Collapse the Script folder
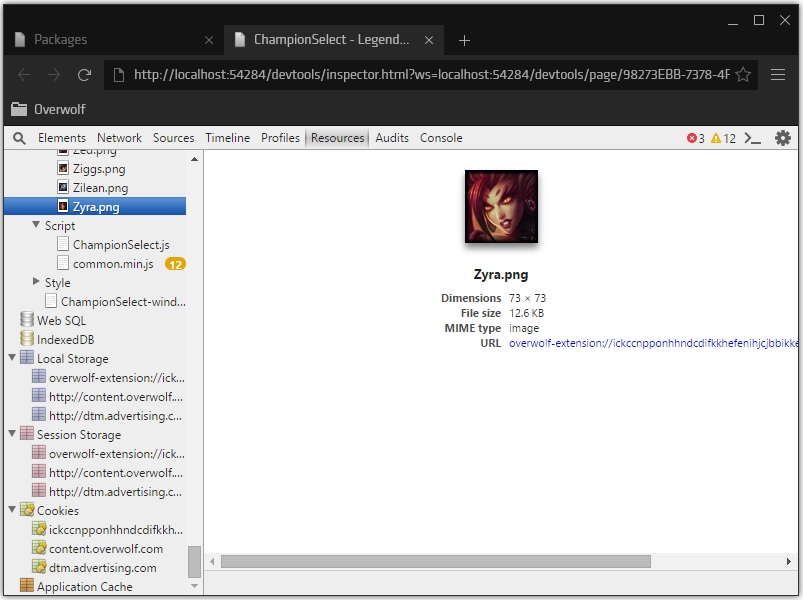The width and height of the screenshot is (803, 600). coord(36,225)
